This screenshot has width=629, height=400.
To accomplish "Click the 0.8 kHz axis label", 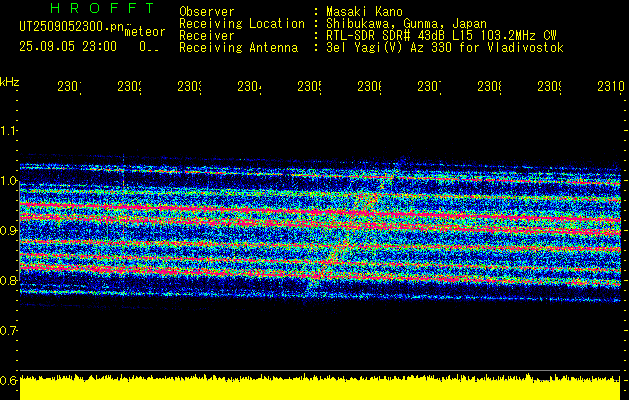I will (8, 280).
